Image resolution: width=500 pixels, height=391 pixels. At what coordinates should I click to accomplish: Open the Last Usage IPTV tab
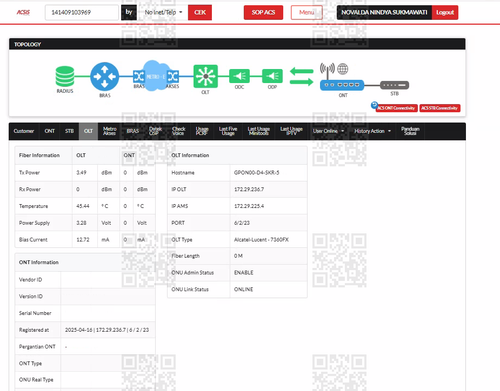point(291,131)
